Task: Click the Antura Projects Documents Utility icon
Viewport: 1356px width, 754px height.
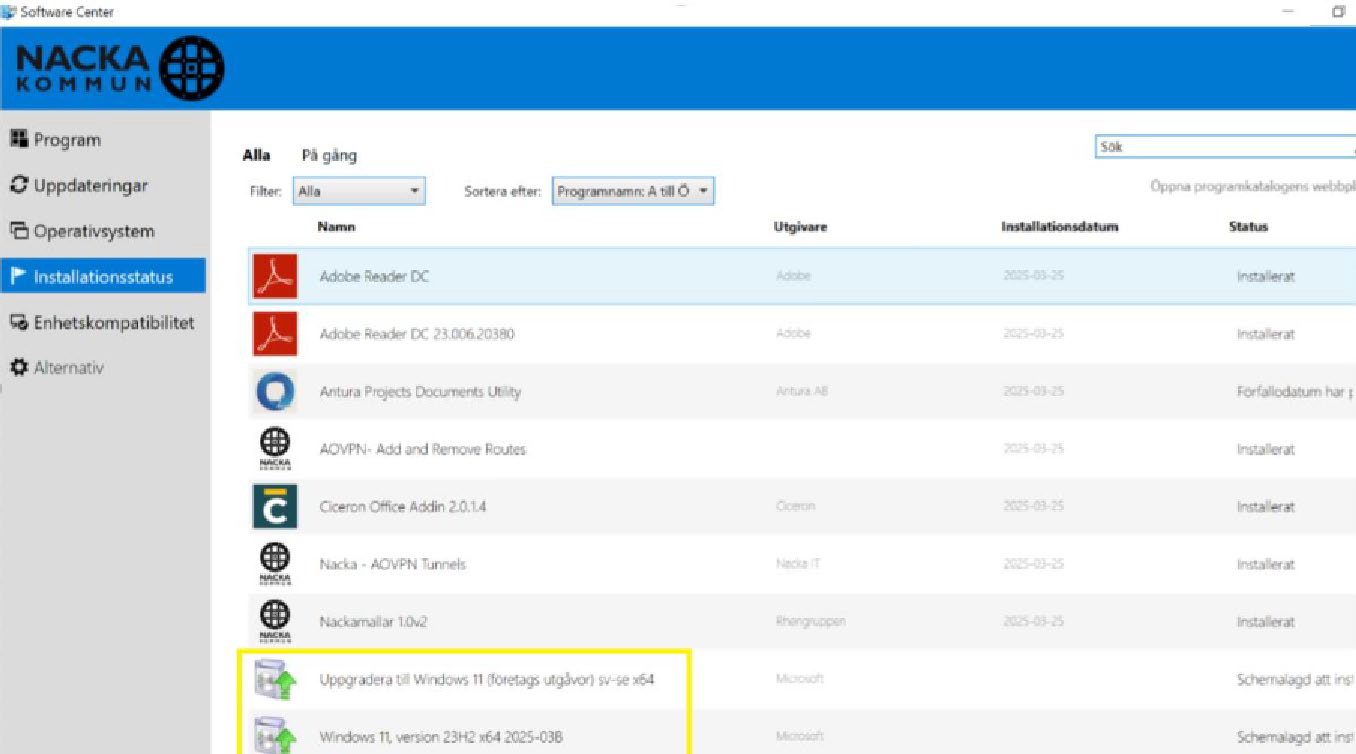Action: tap(274, 392)
